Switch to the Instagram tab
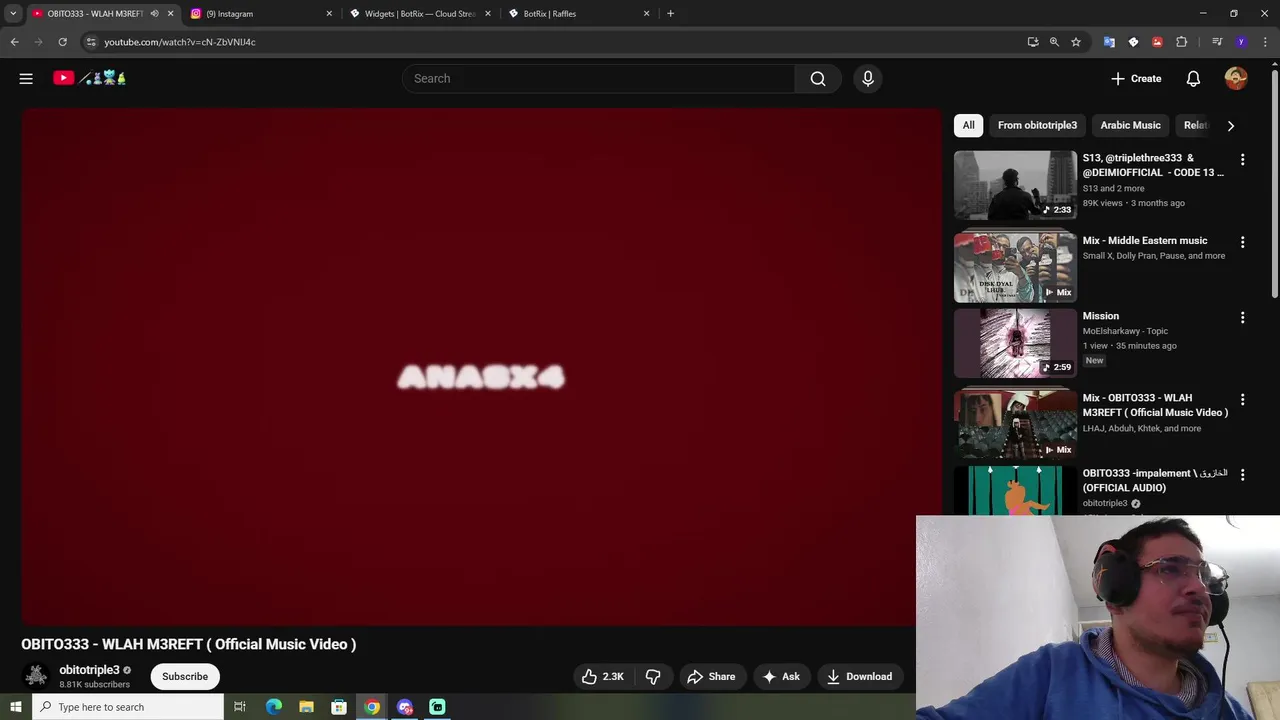 coord(260,14)
